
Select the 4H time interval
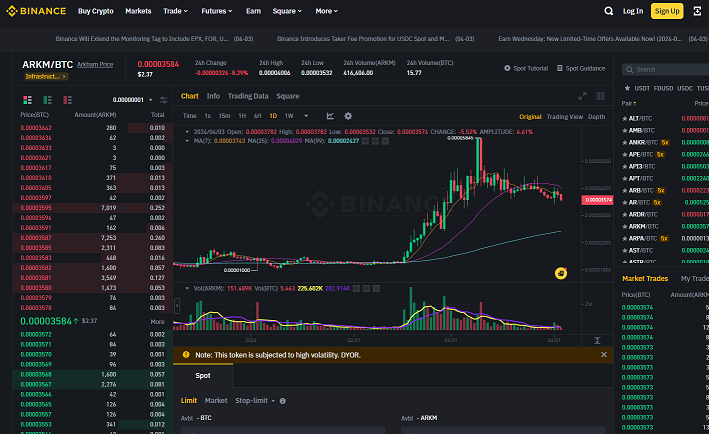tap(257, 116)
